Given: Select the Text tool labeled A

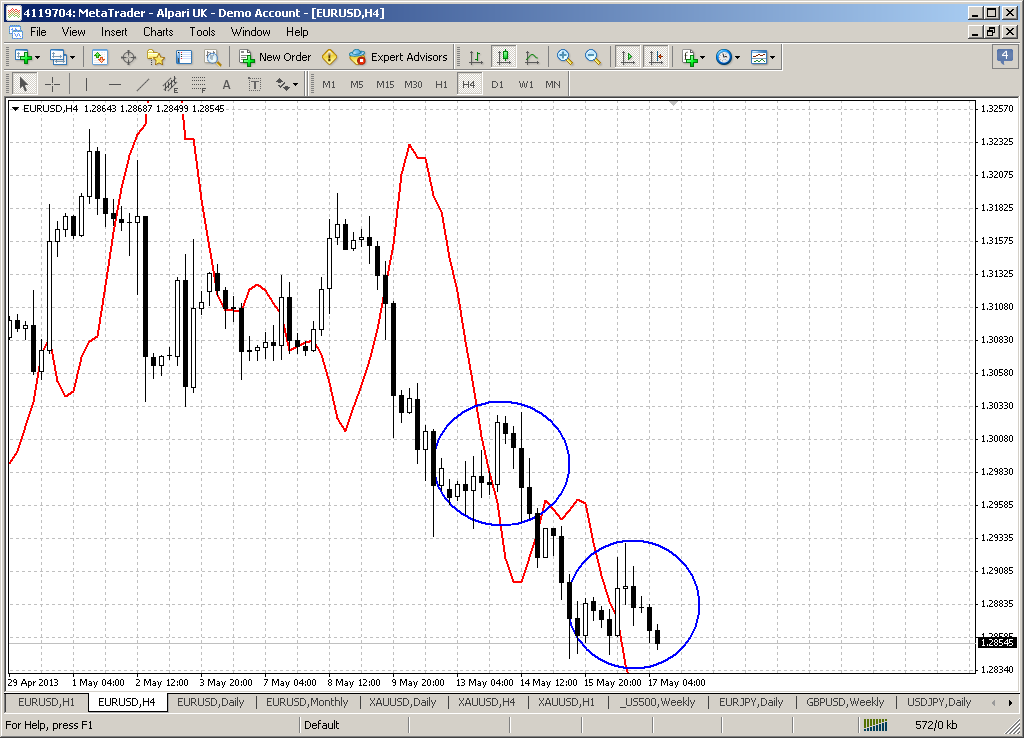Looking at the screenshot, I should point(227,84).
